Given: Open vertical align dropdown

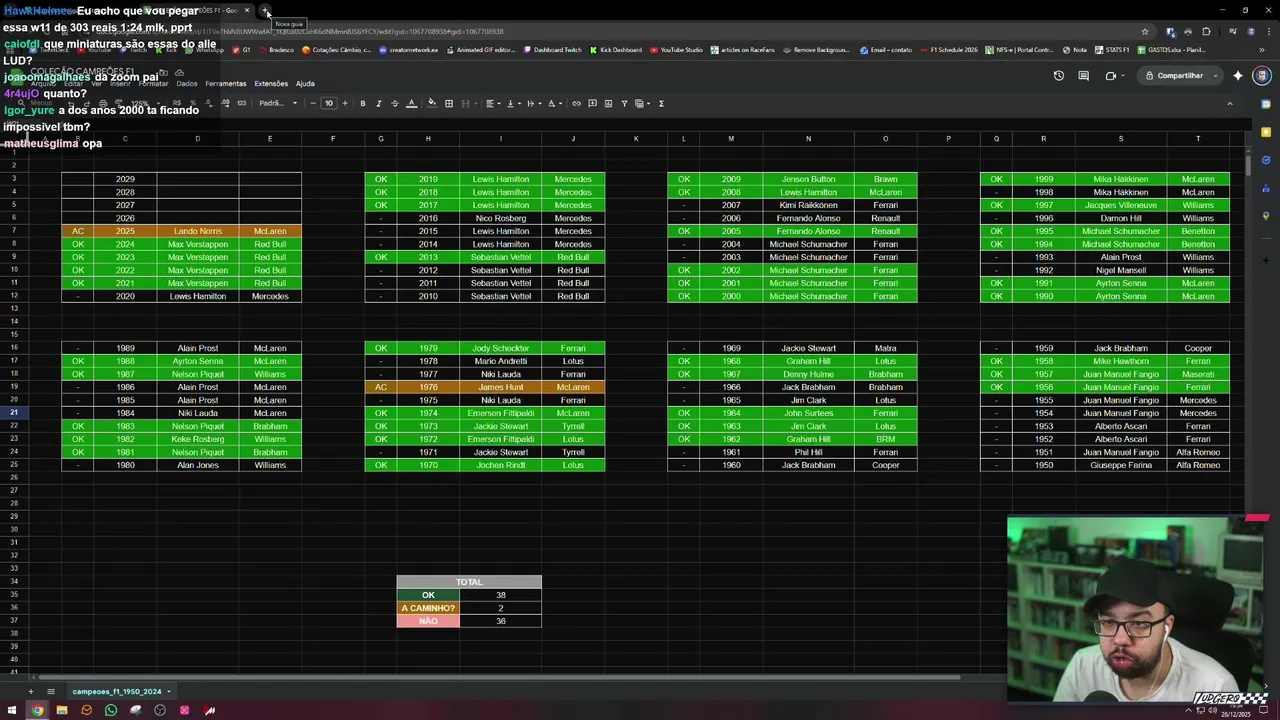Looking at the screenshot, I should tap(512, 103).
